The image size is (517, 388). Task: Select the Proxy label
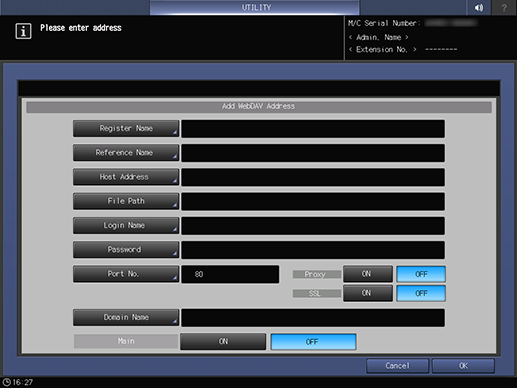316,274
